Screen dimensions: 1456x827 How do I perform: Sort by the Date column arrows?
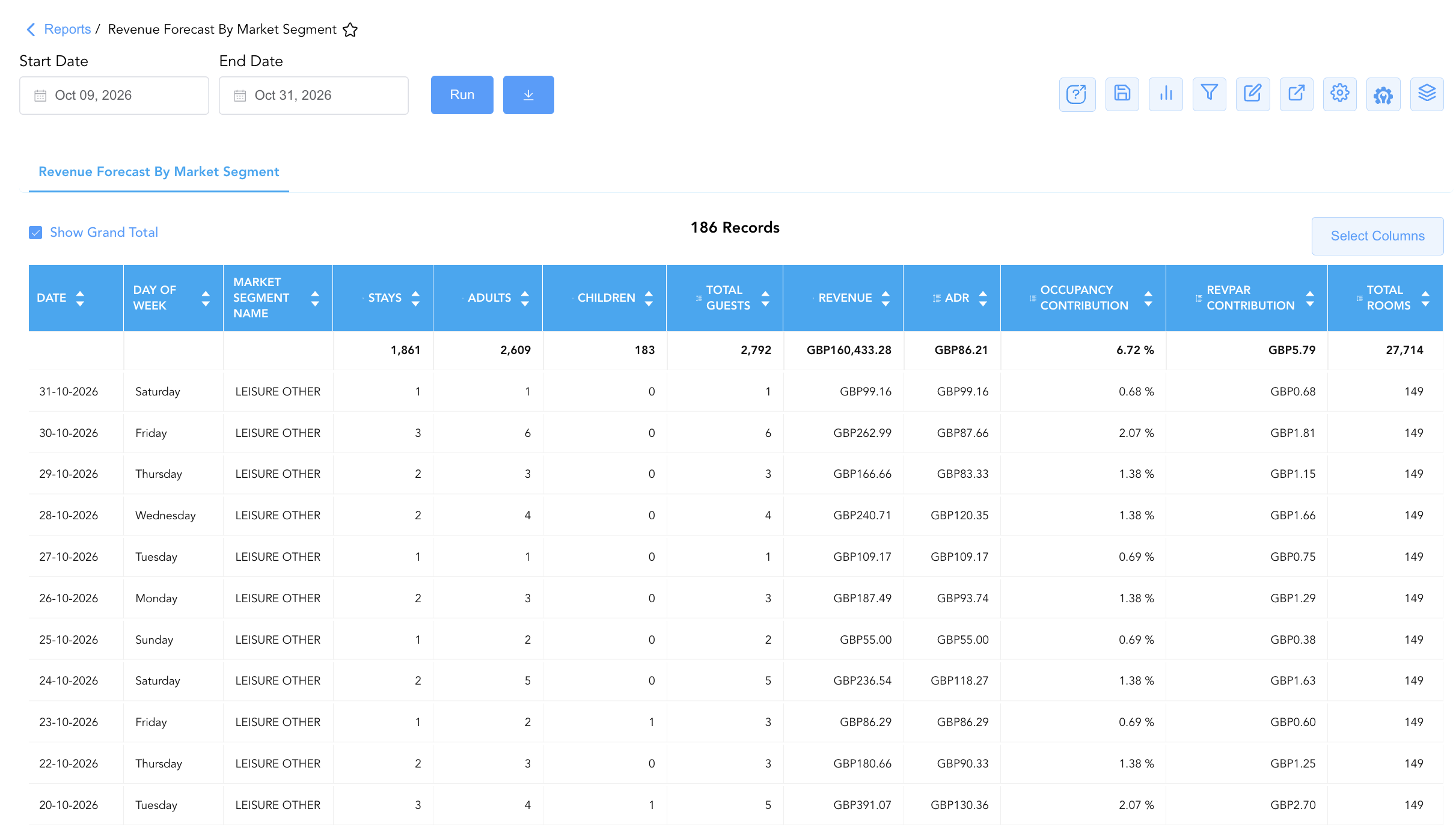(x=80, y=298)
